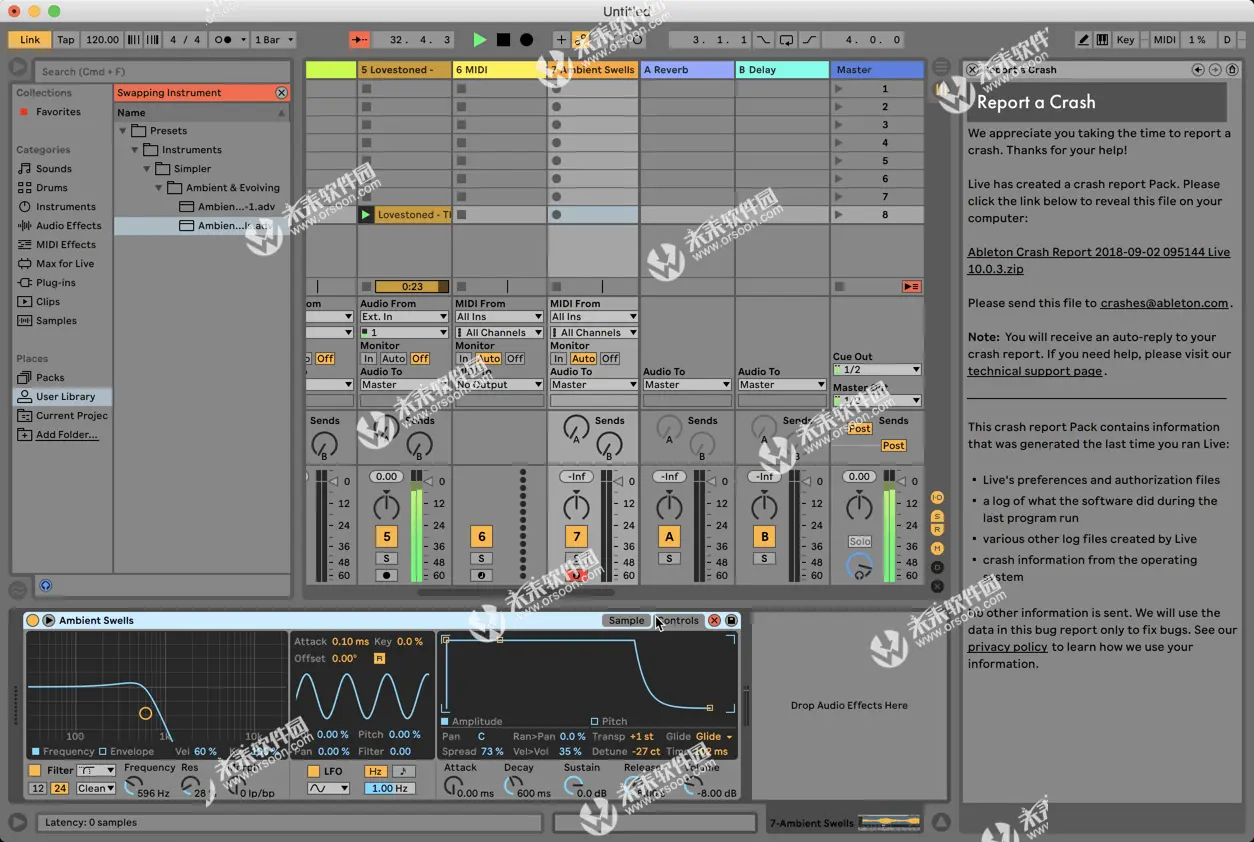Viewport: 1254px width, 842px height.
Task: Open the Plug-ins category
Action: point(56,282)
